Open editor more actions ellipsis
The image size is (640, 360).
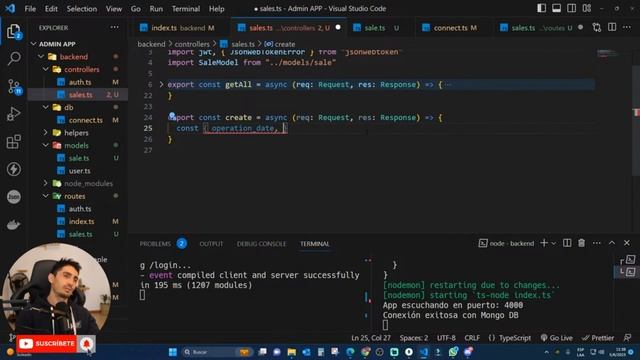click(x=627, y=27)
